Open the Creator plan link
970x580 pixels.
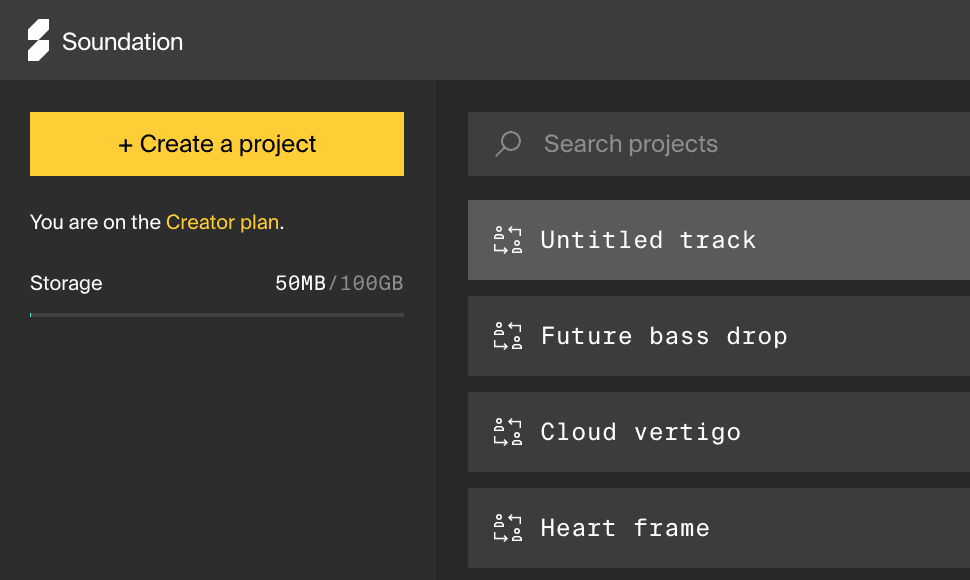(x=222, y=222)
